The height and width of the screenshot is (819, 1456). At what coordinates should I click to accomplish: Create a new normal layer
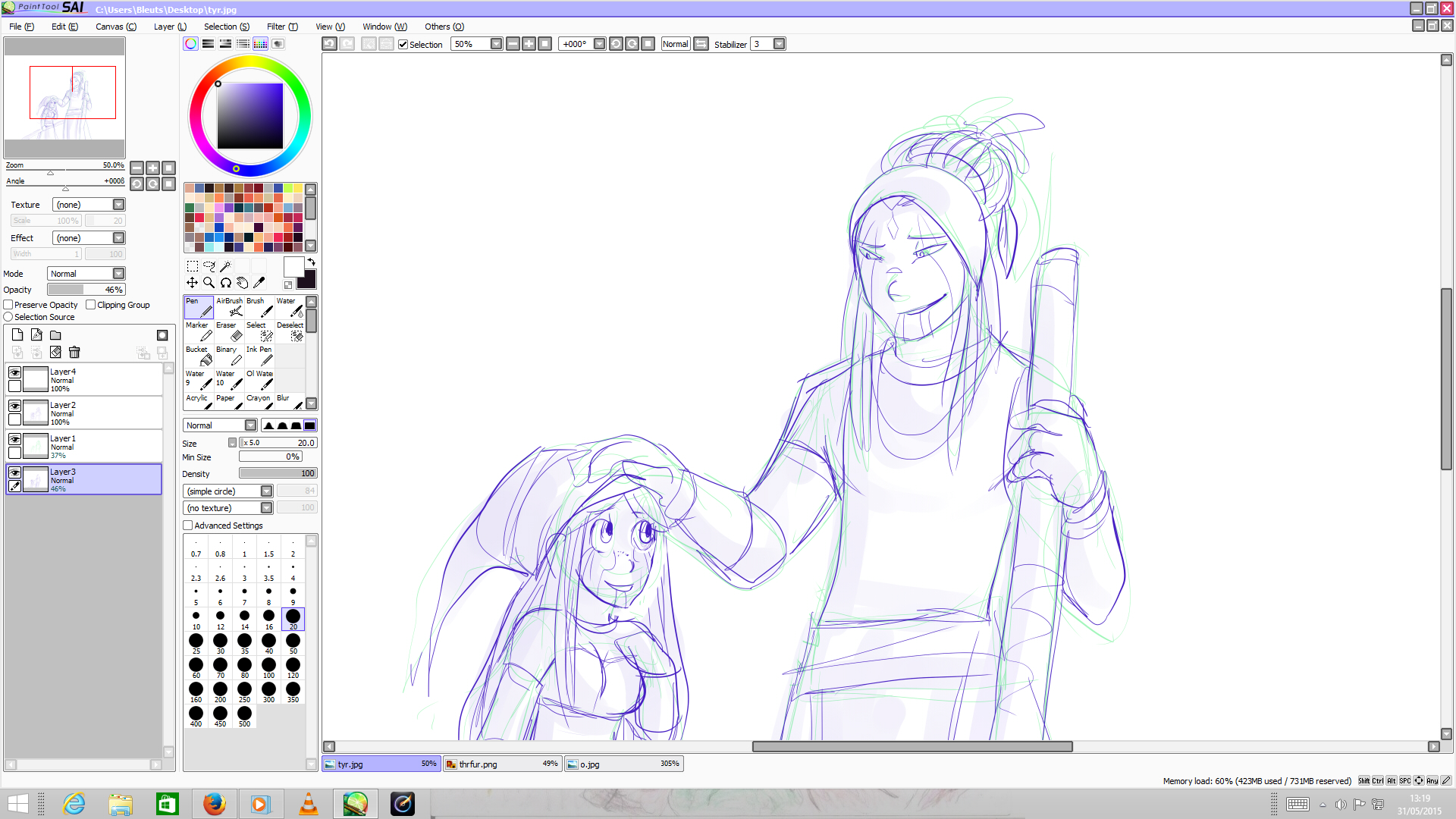[x=17, y=335]
